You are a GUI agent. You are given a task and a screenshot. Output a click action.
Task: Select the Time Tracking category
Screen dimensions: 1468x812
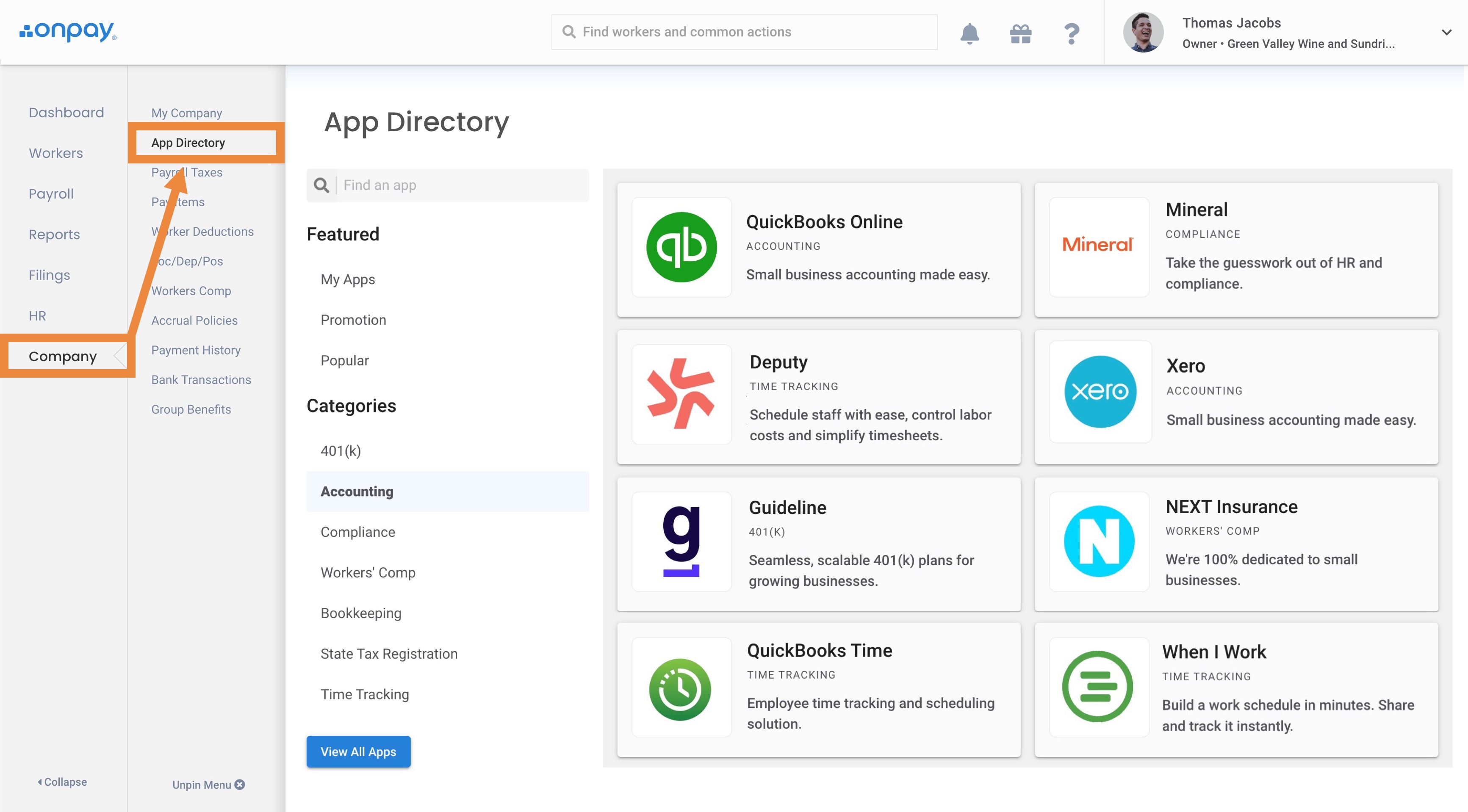pos(365,694)
